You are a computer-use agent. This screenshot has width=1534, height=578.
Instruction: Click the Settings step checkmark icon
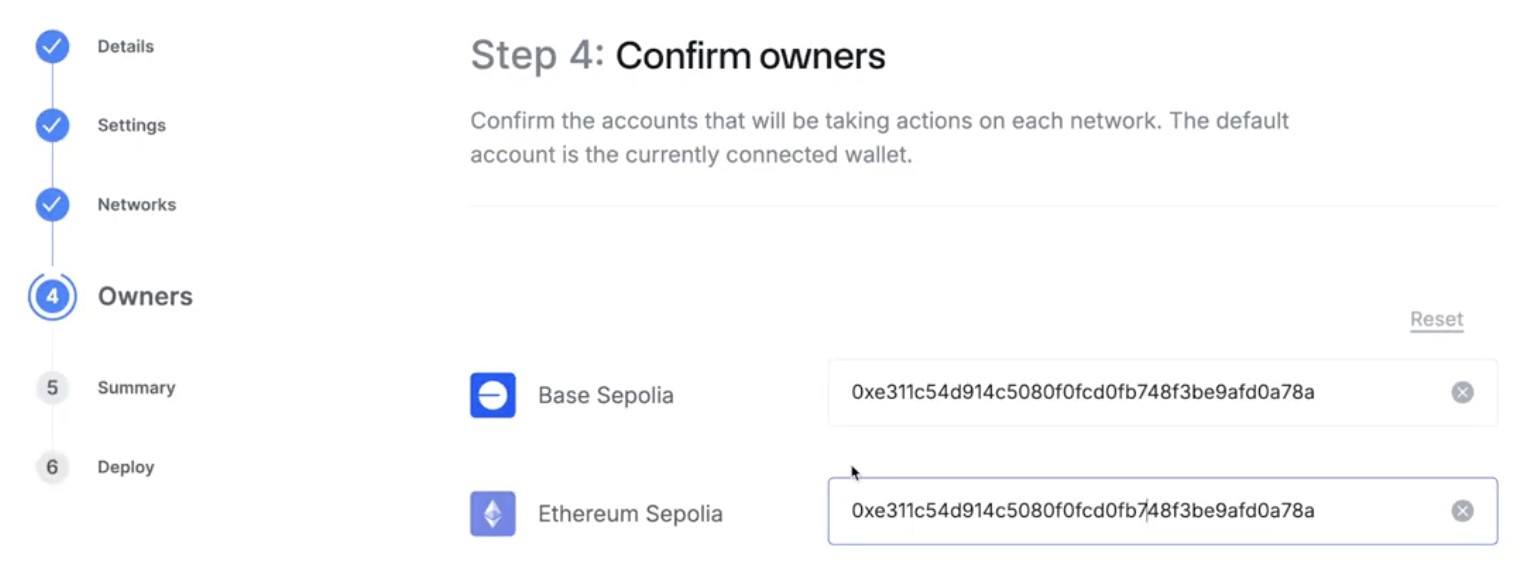(x=52, y=125)
